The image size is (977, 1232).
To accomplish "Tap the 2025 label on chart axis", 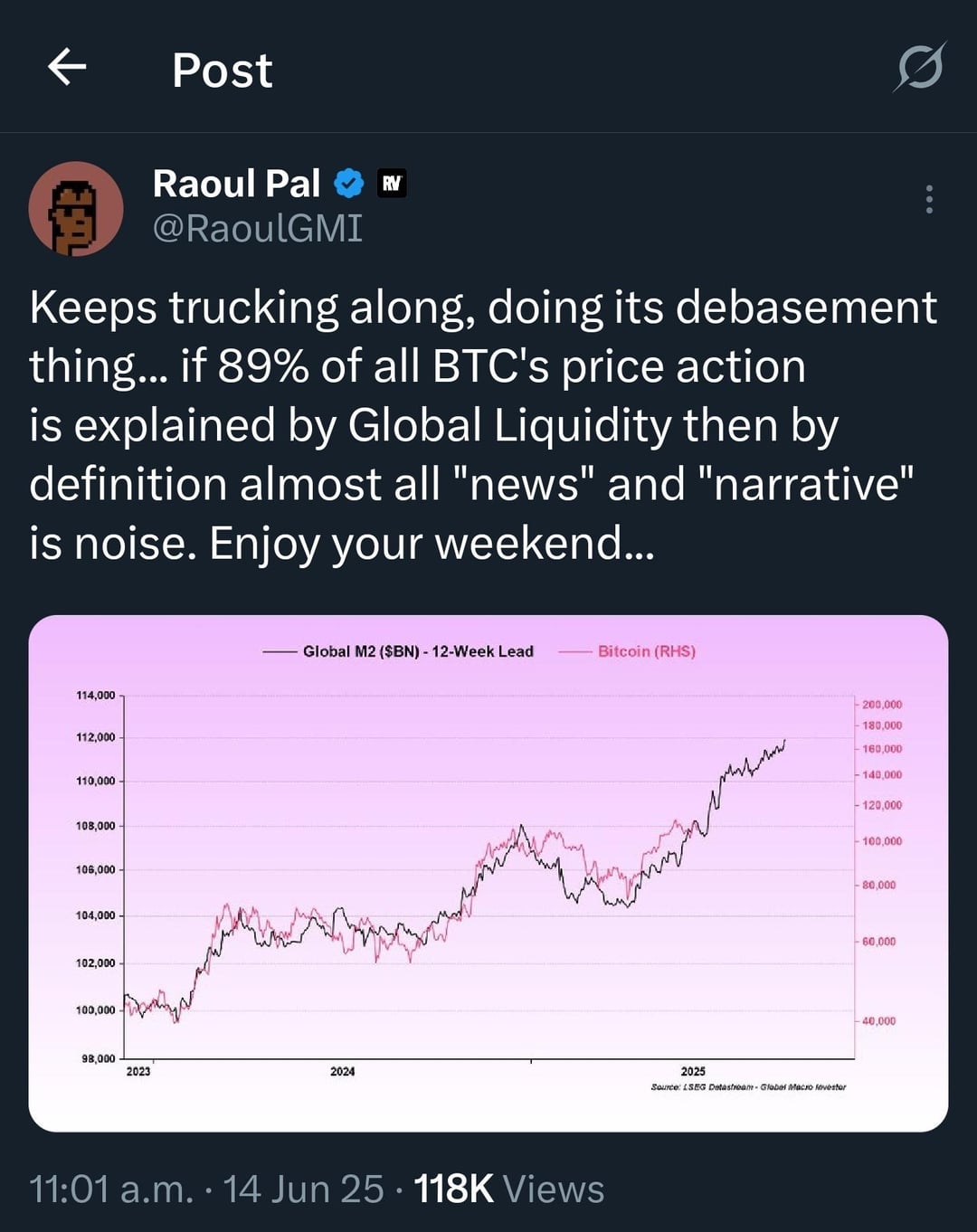I will coord(693,1072).
